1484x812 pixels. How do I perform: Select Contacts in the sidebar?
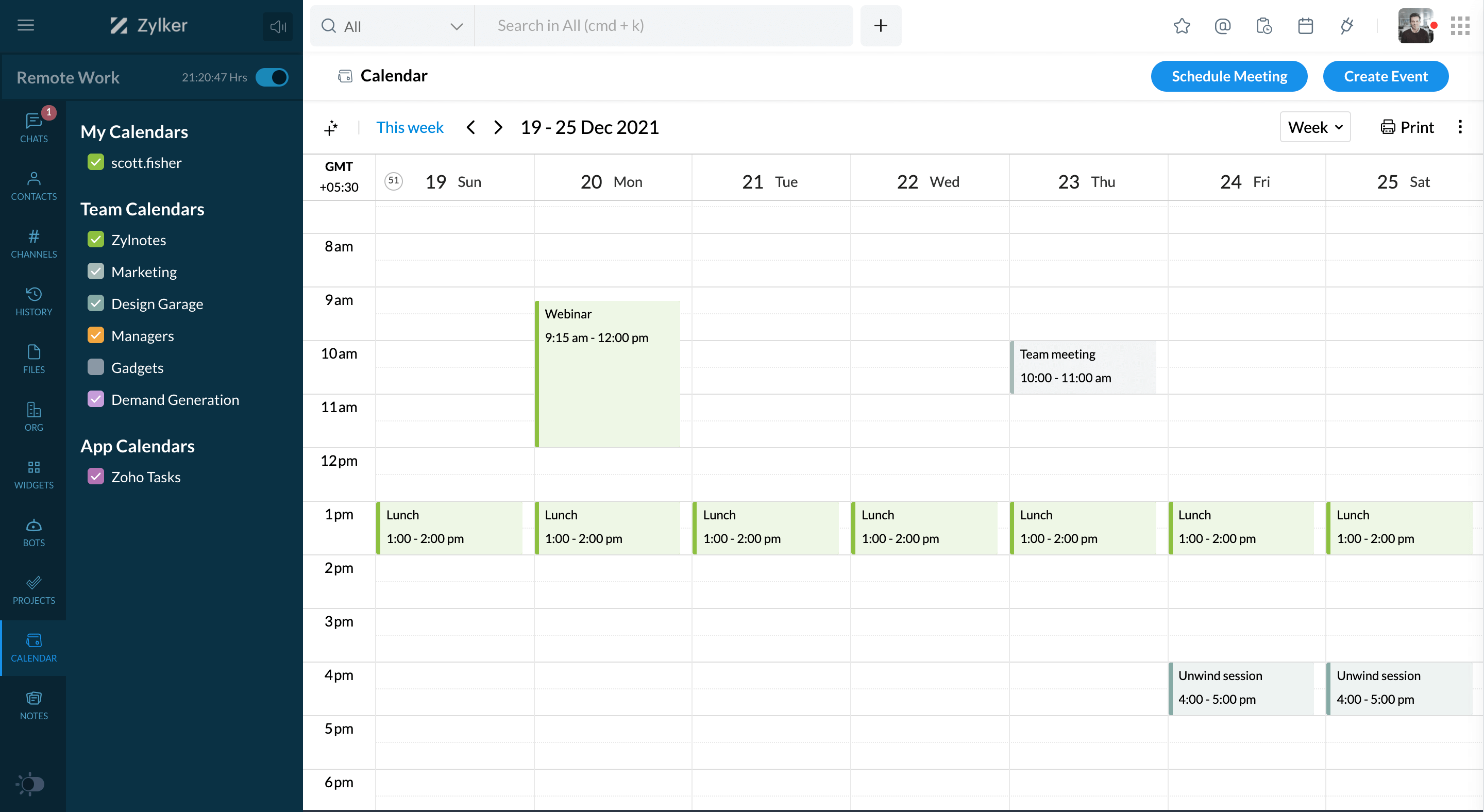click(33, 185)
